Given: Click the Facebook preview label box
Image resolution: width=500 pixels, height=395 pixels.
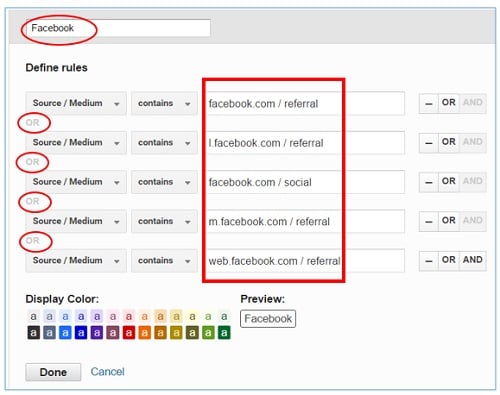Looking at the screenshot, I should [x=268, y=319].
